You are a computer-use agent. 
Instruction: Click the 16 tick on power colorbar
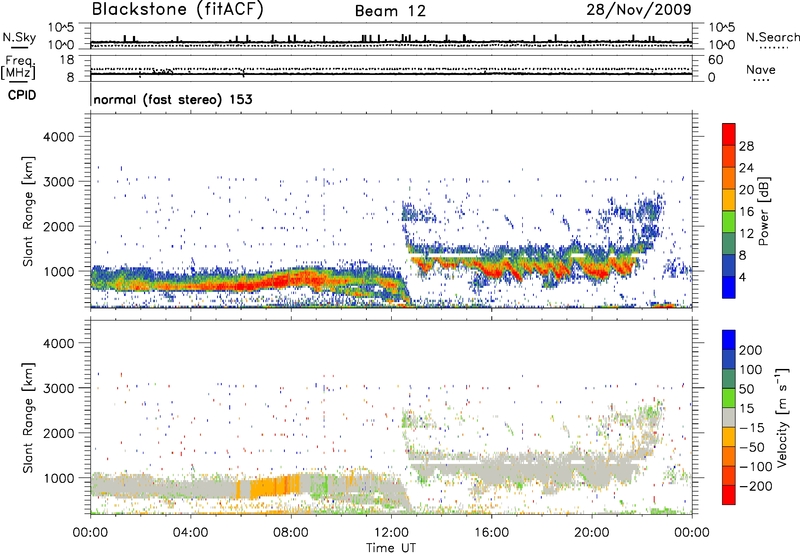pos(746,212)
